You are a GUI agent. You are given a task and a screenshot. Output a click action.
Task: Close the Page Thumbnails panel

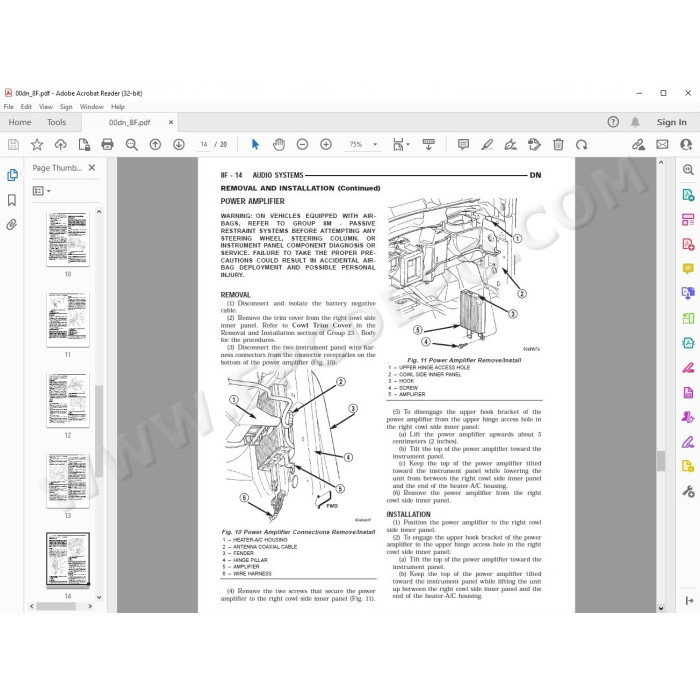[x=92, y=168]
